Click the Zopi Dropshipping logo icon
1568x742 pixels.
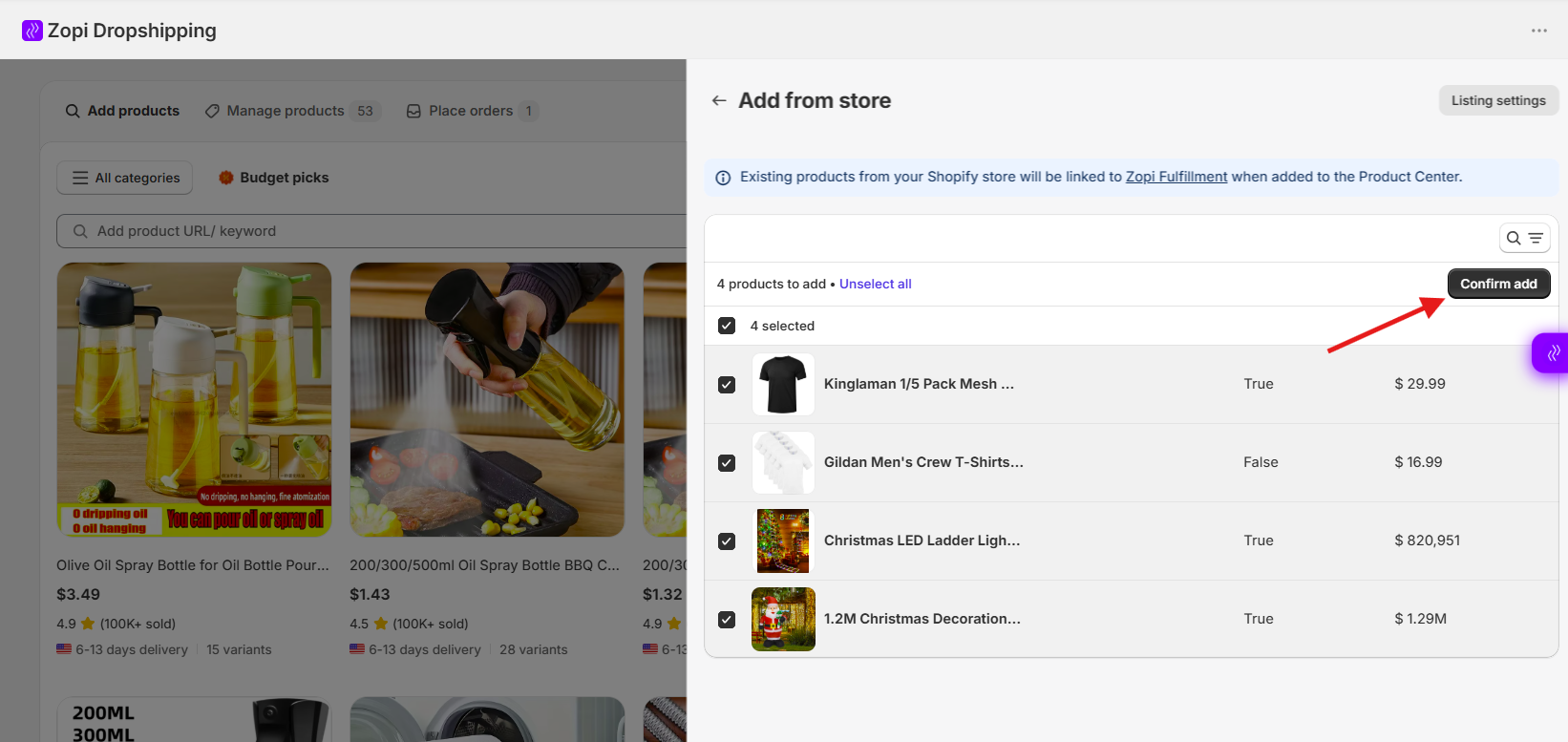coord(32,31)
